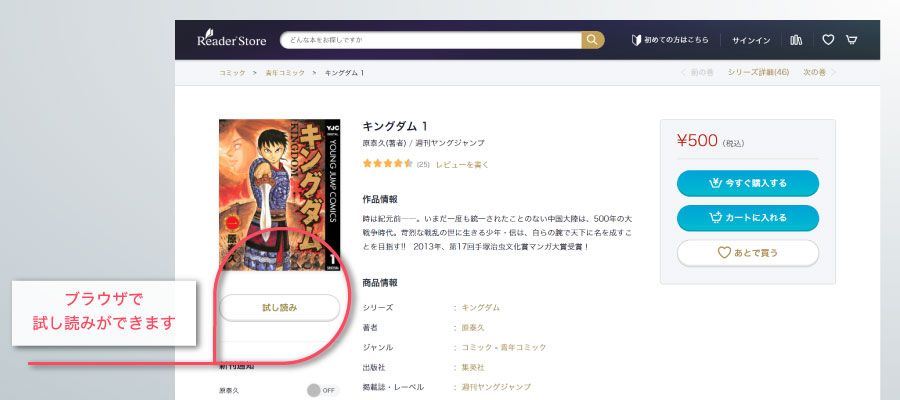
Task: Open the キングダム series link
Action: point(480,308)
